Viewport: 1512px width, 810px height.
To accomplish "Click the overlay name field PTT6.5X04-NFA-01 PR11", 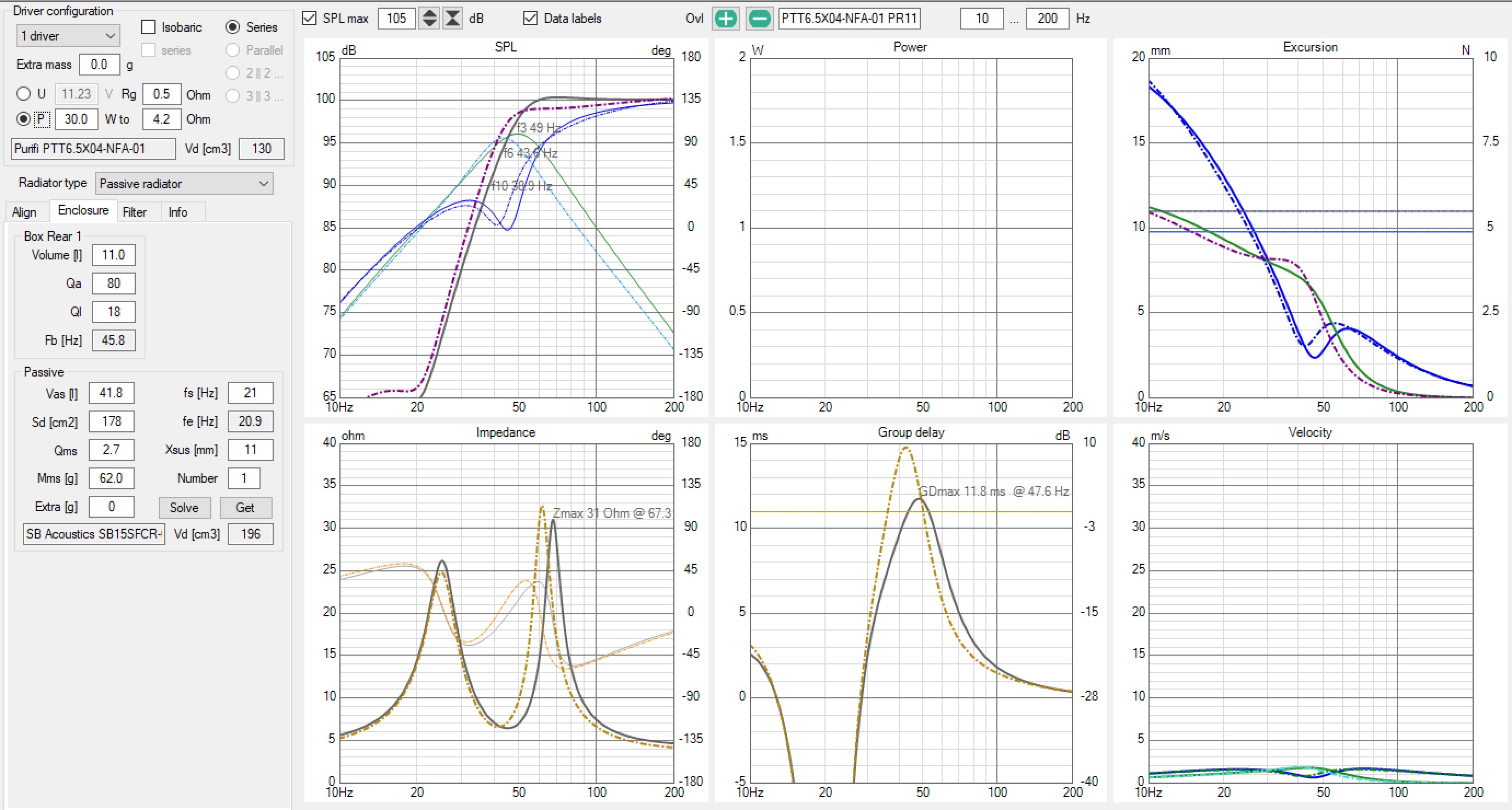I will click(849, 18).
